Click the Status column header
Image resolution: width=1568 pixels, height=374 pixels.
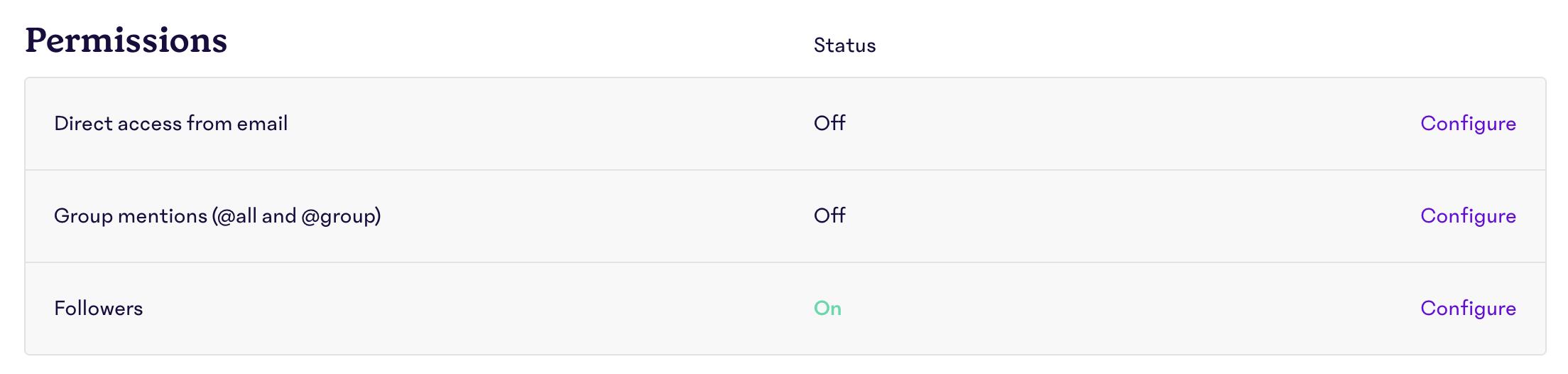click(844, 46)
